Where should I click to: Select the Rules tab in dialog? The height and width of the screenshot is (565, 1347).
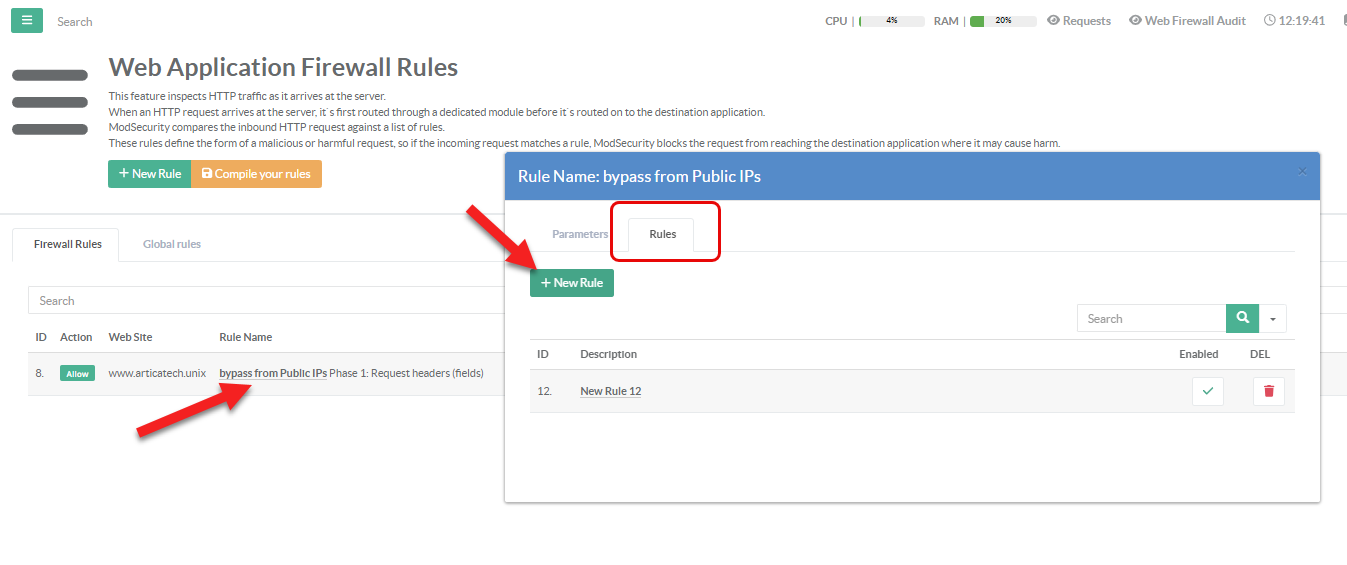pos(662,234)
